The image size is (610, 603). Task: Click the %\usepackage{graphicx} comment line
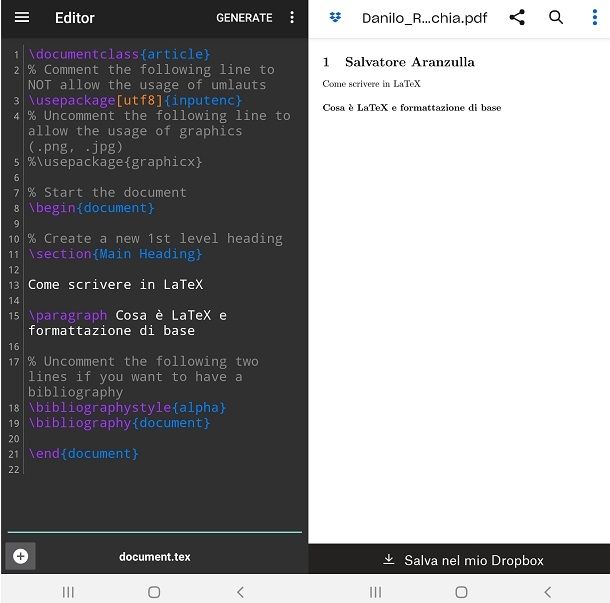115,162
